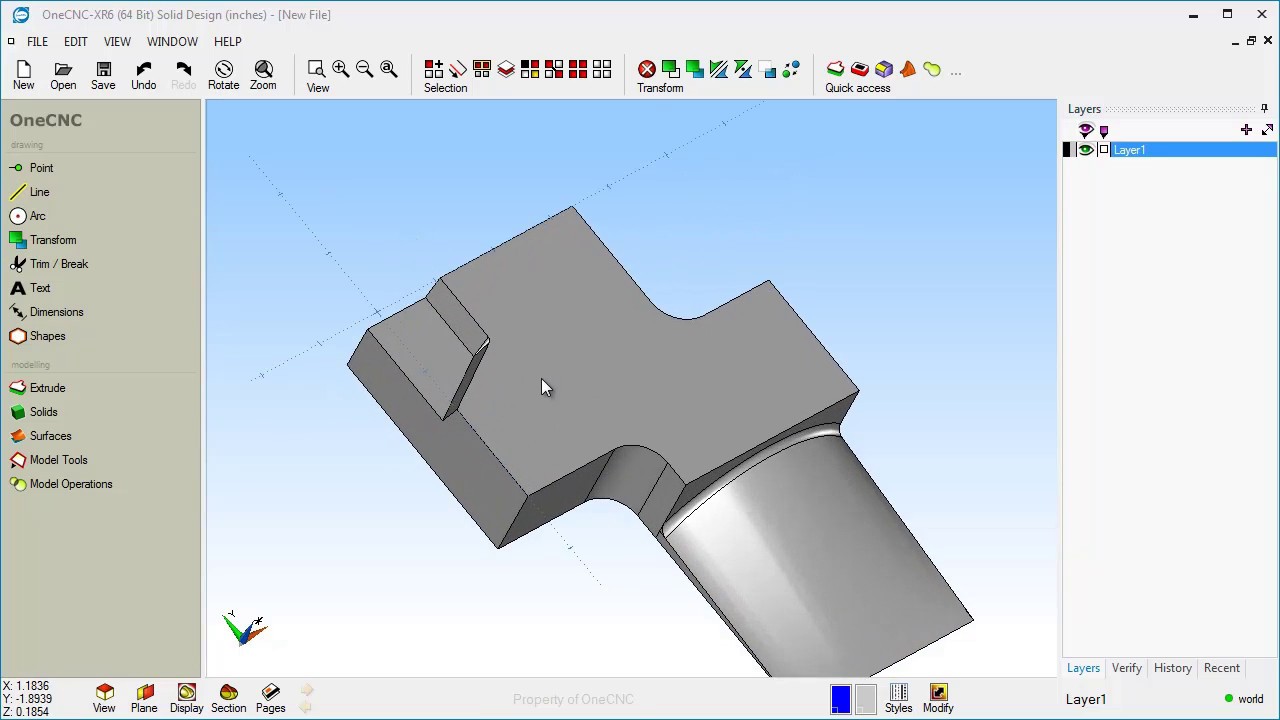The width and height of the screenshot is (1280, 720).
Task: Expand layers panel with diagonal arrows icon
Action: pyautogui.click(x=1267, y=130)
